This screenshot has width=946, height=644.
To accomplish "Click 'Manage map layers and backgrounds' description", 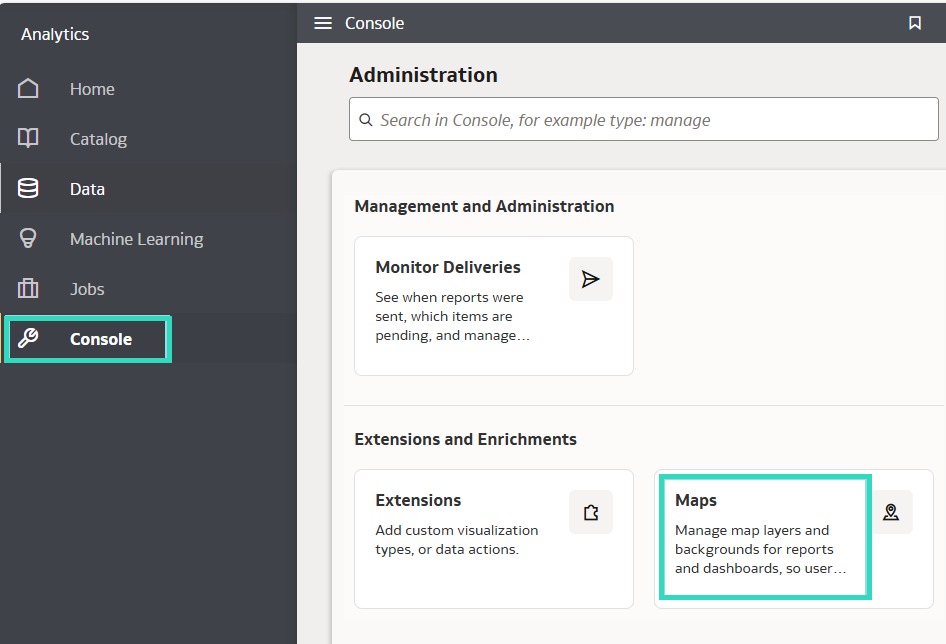I will click(760, 549).
